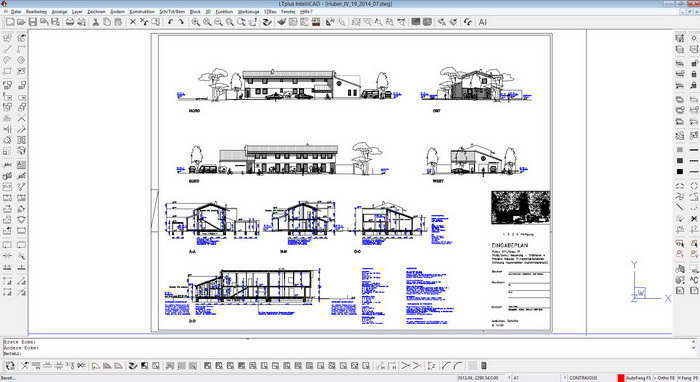Open the CONTINUOUS linetype dropdown

tap(588, 378)
